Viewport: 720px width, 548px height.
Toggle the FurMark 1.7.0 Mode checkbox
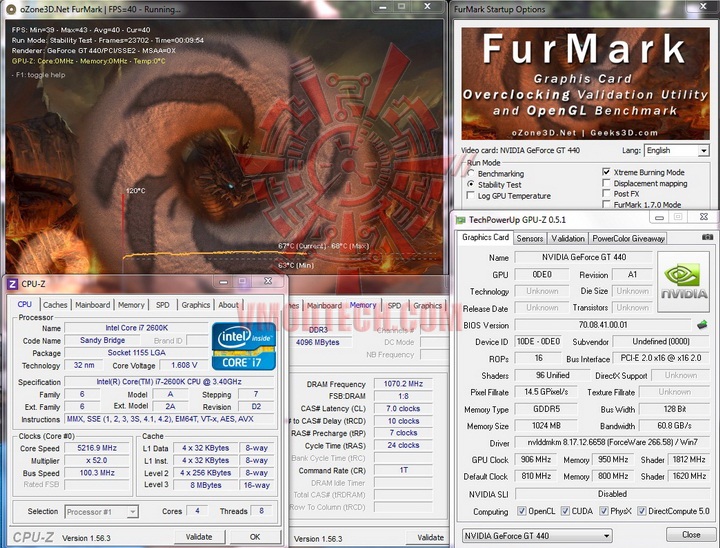coord(606,204)
